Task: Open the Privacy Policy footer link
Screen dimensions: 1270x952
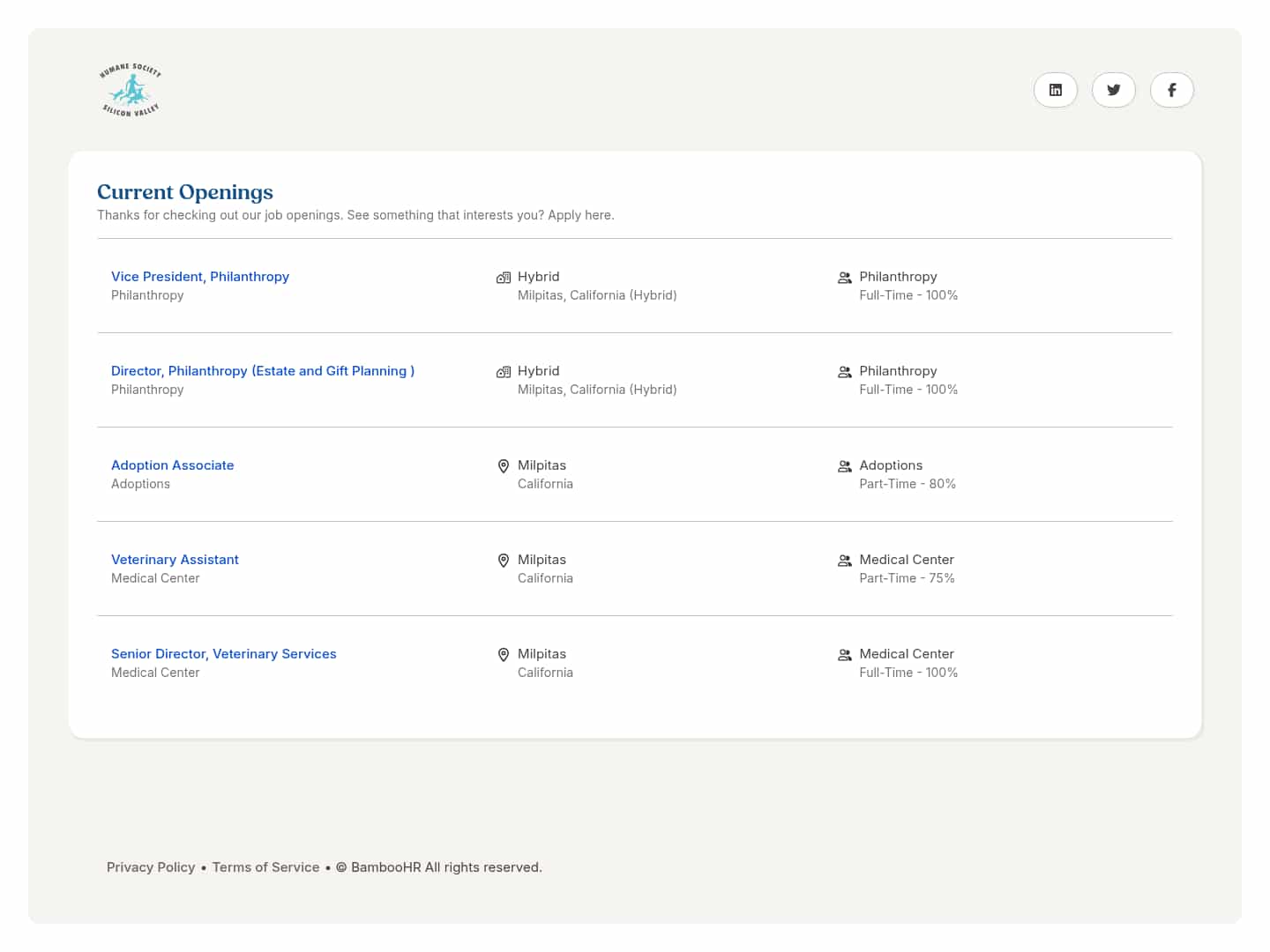Action: point(151,867)
